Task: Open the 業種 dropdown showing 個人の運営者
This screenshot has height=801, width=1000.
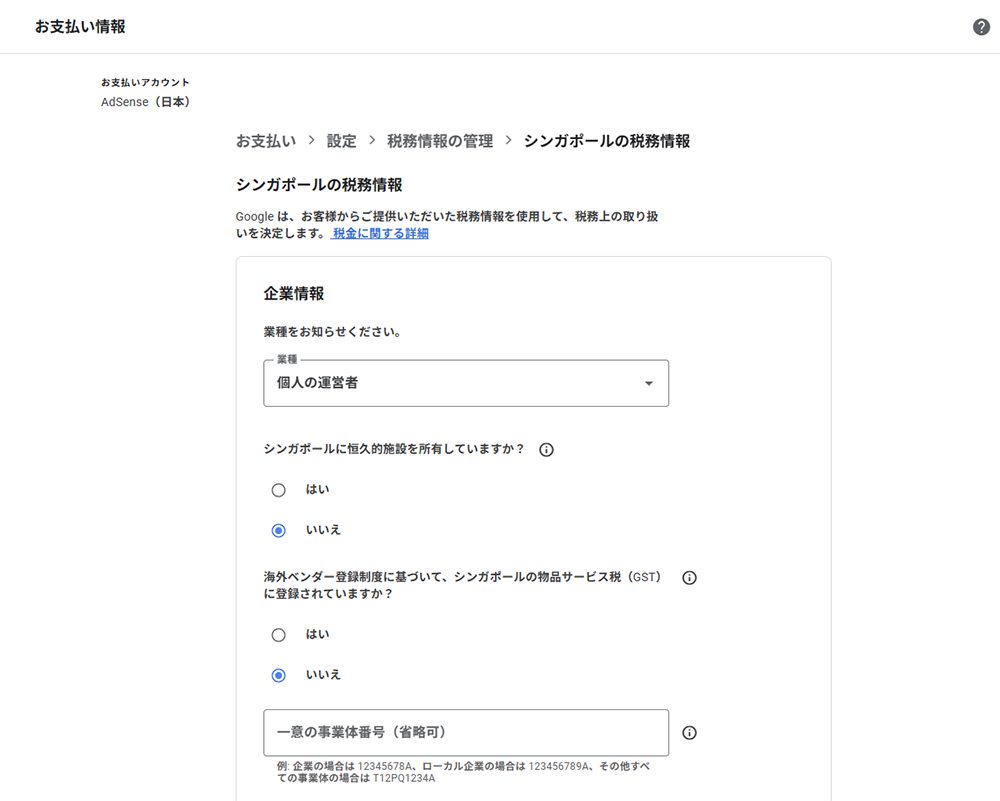Action: coord(466,383)
